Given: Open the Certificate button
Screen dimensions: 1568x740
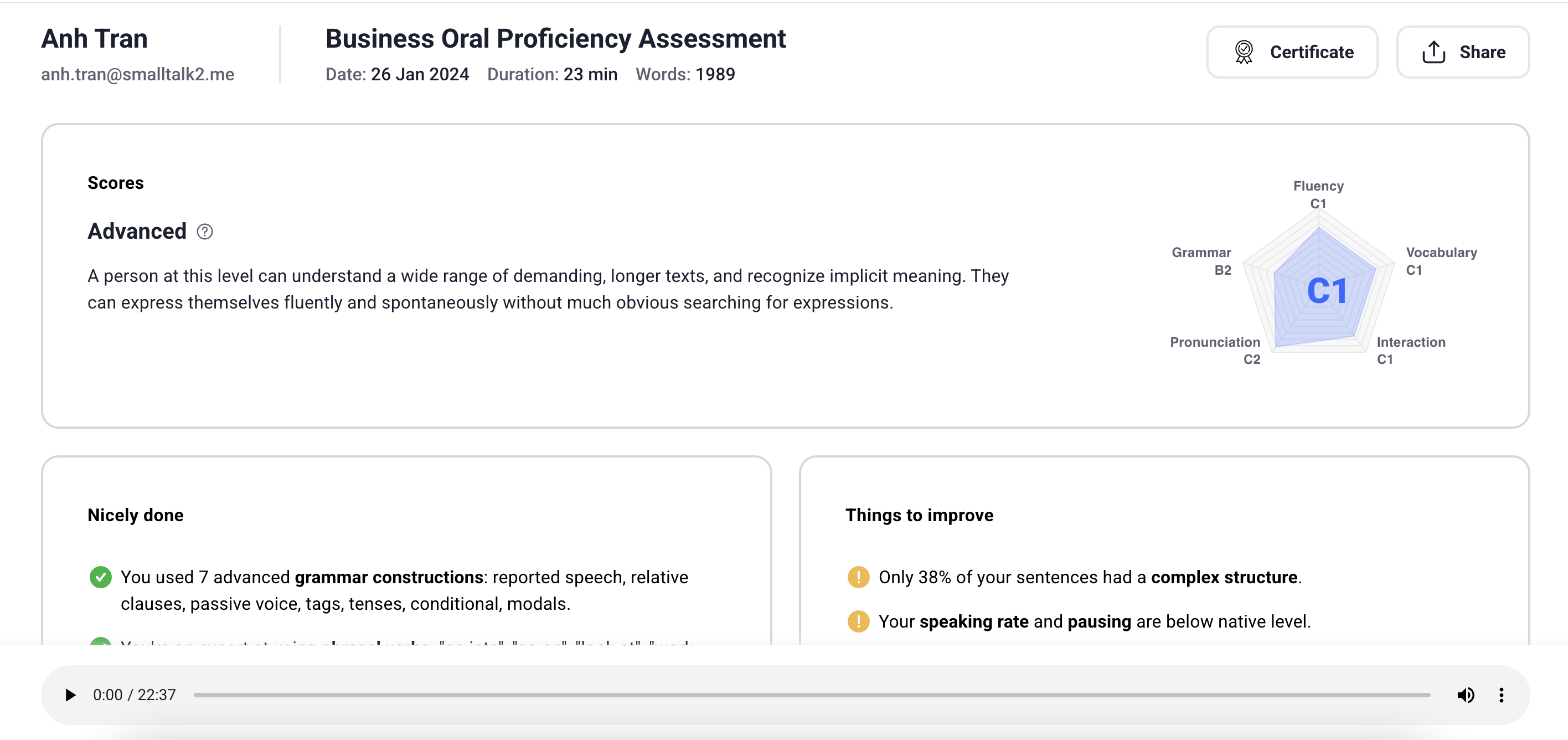Looking at the screenshot, I should pyautogui.click(x=1292, y=53).
